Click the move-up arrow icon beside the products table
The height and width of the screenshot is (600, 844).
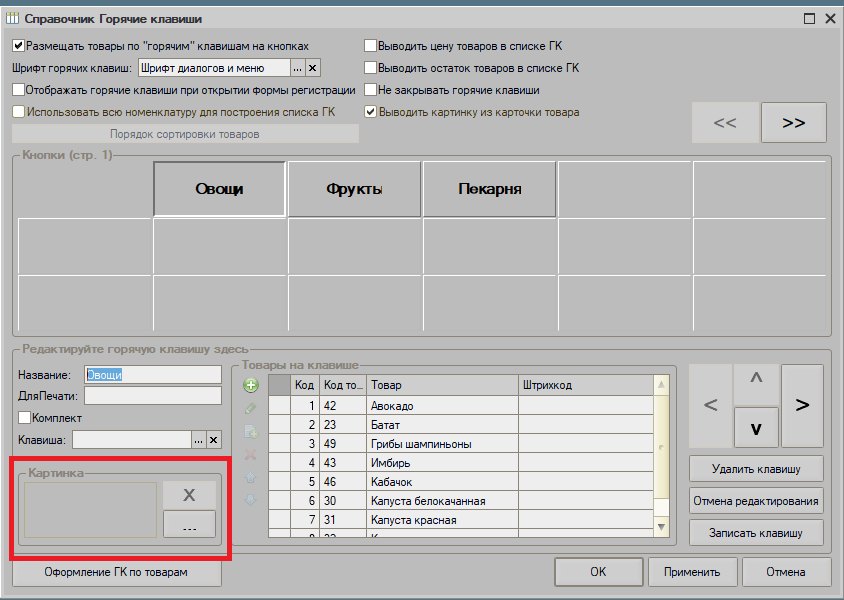click(x=250, y=477)
